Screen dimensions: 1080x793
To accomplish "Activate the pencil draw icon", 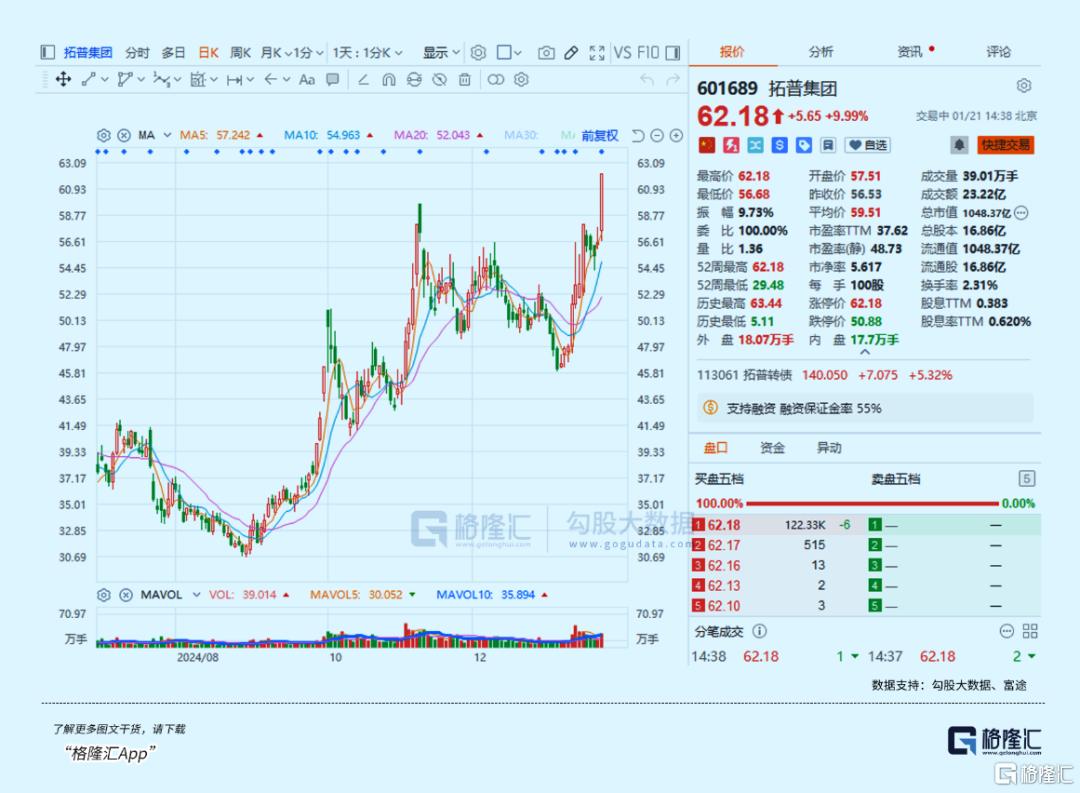I will 571,52.
